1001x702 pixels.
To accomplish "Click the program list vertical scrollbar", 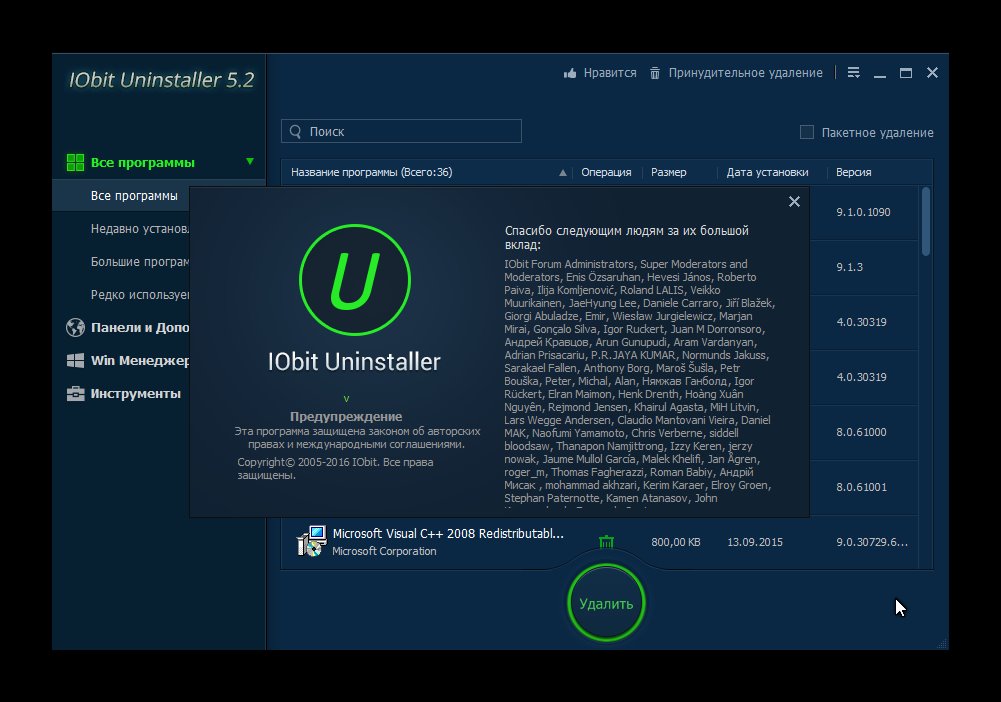I will tap(926, 221).
